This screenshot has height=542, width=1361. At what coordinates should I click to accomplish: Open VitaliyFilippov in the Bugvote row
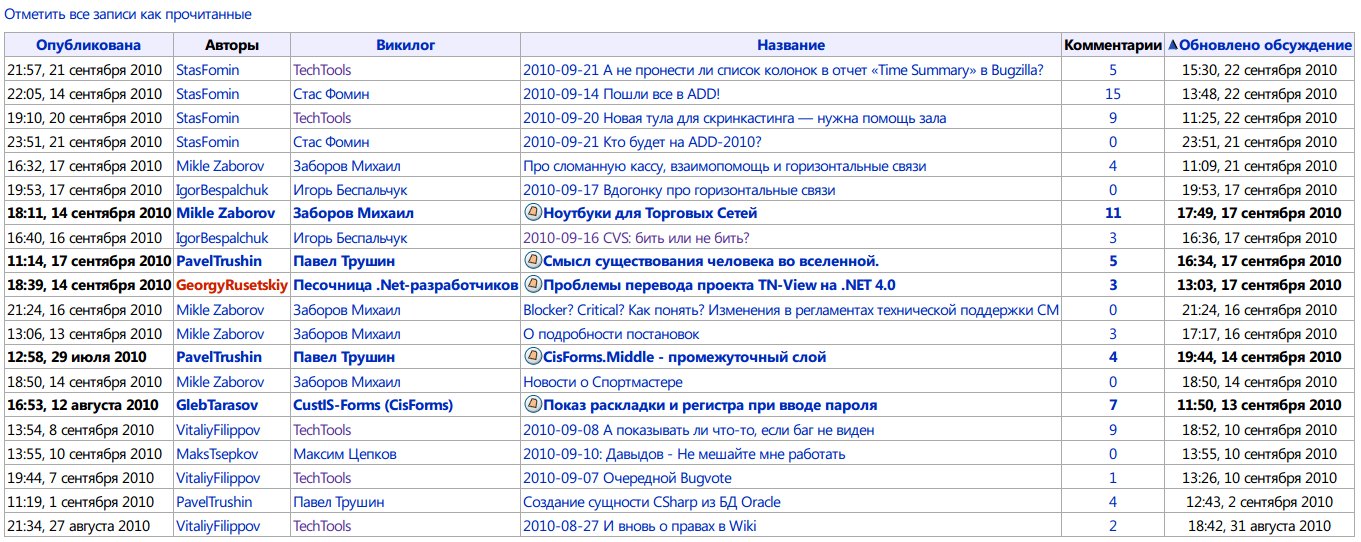(x=218, y=478)
